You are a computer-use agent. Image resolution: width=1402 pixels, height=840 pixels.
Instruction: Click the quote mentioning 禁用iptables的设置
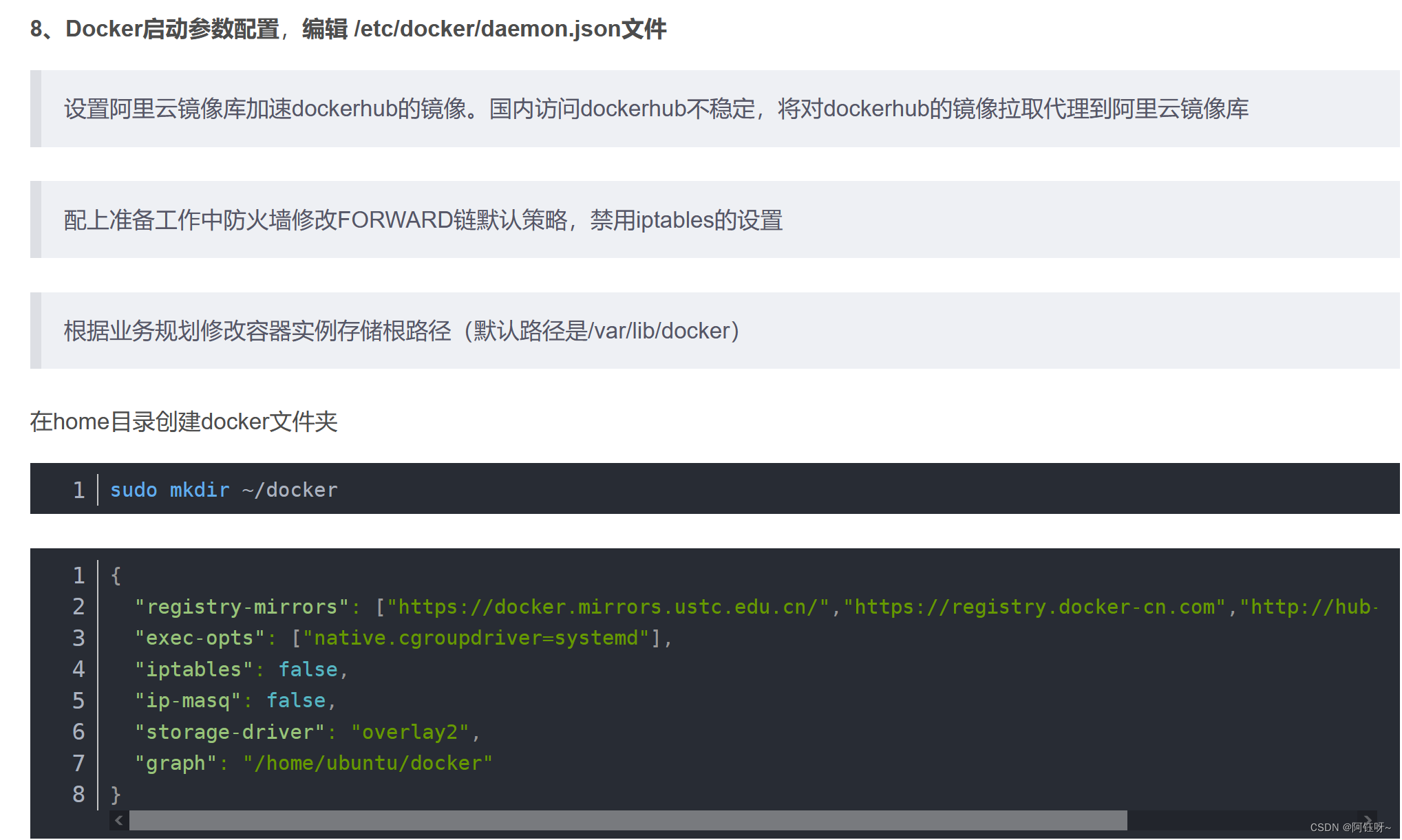point(715,220)
